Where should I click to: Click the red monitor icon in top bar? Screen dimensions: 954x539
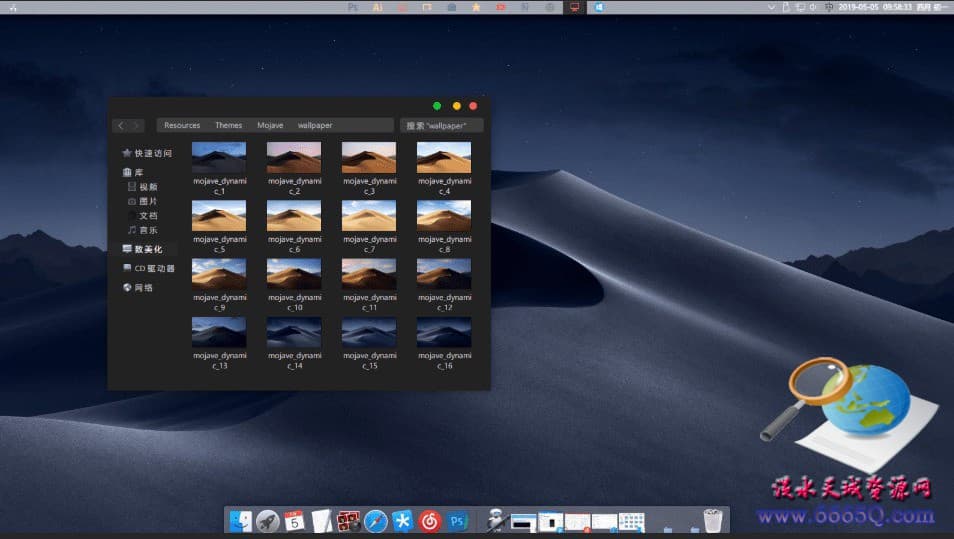574,7
